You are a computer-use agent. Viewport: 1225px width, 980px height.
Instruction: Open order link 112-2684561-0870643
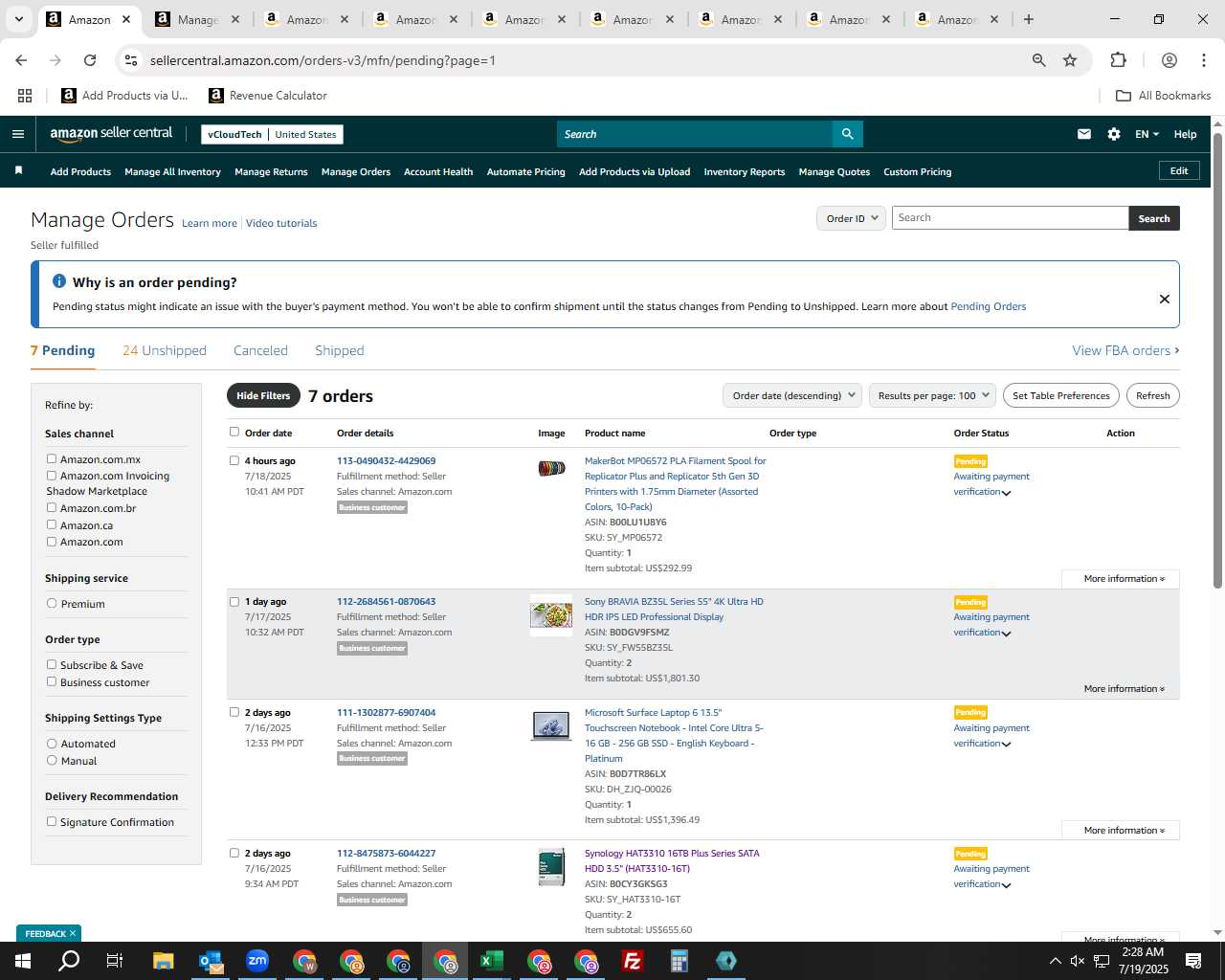pyautogui.click(x=386, y=602)
